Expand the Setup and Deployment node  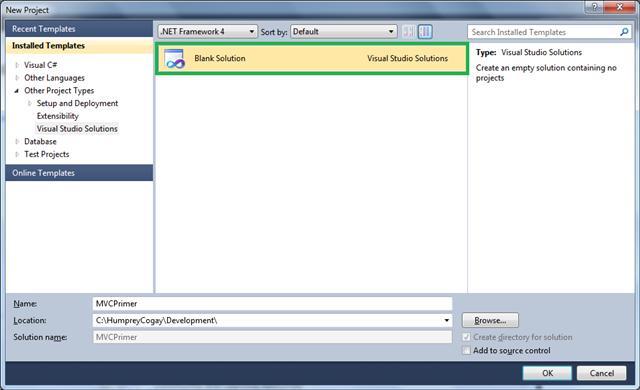click(x=29, y=103)
